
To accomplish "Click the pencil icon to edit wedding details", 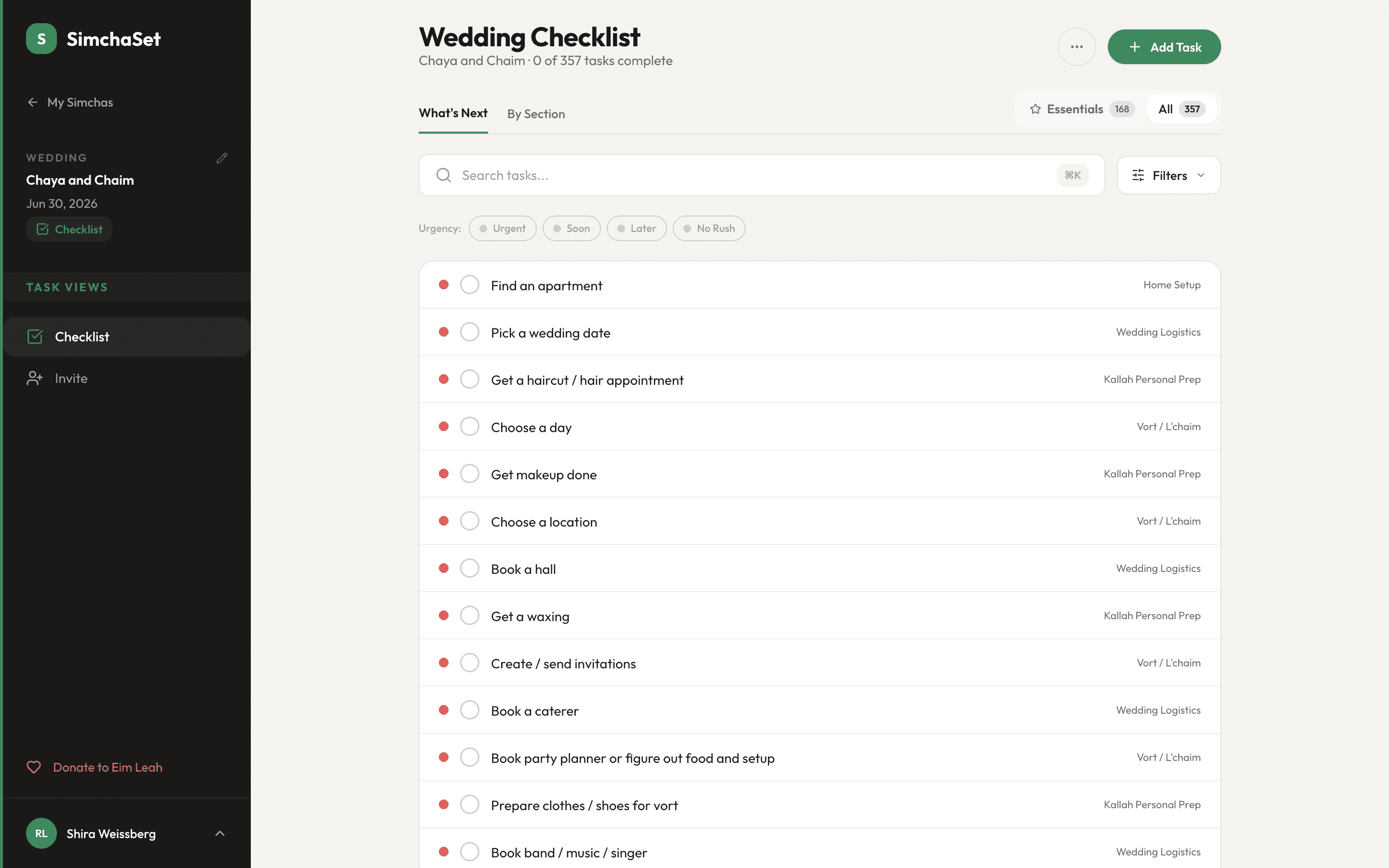I will tap(222, 158).
